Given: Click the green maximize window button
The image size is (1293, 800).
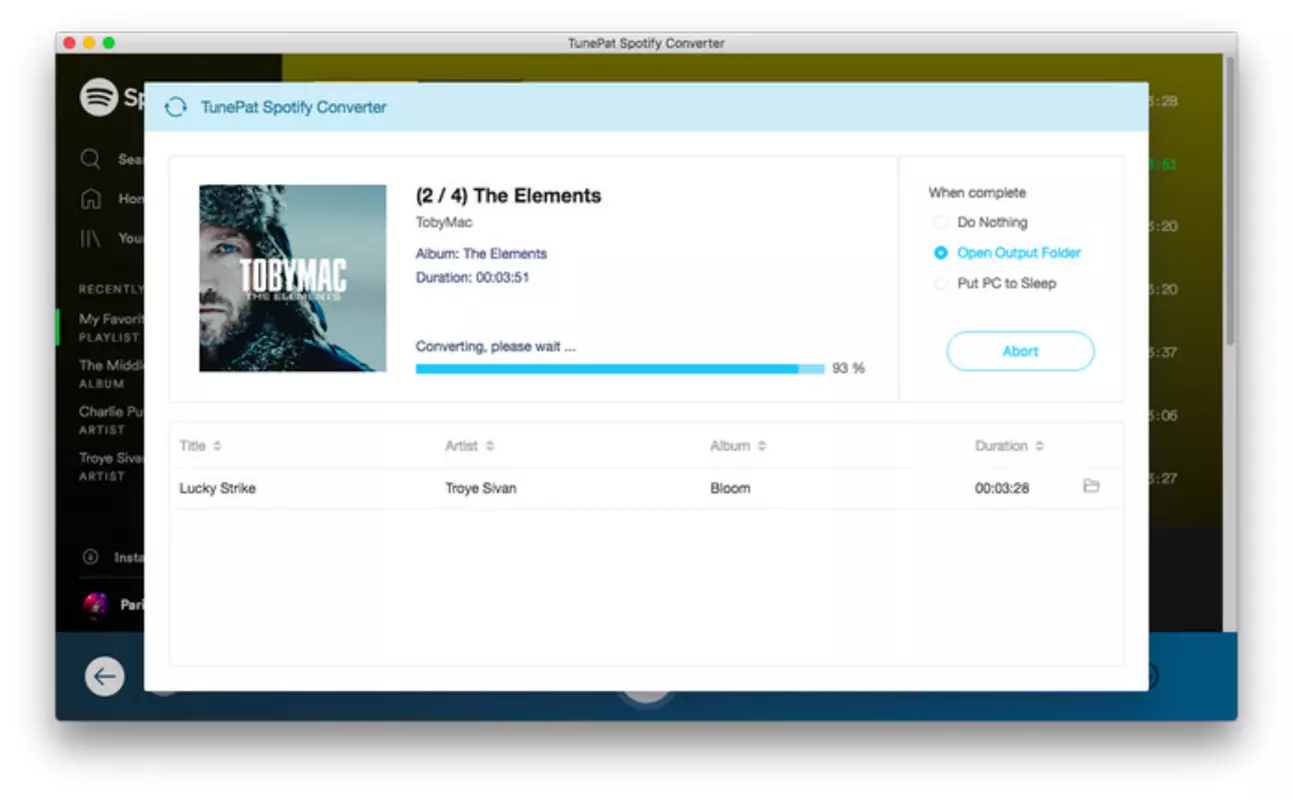Looking at the screenshot, I should [109, 43].
